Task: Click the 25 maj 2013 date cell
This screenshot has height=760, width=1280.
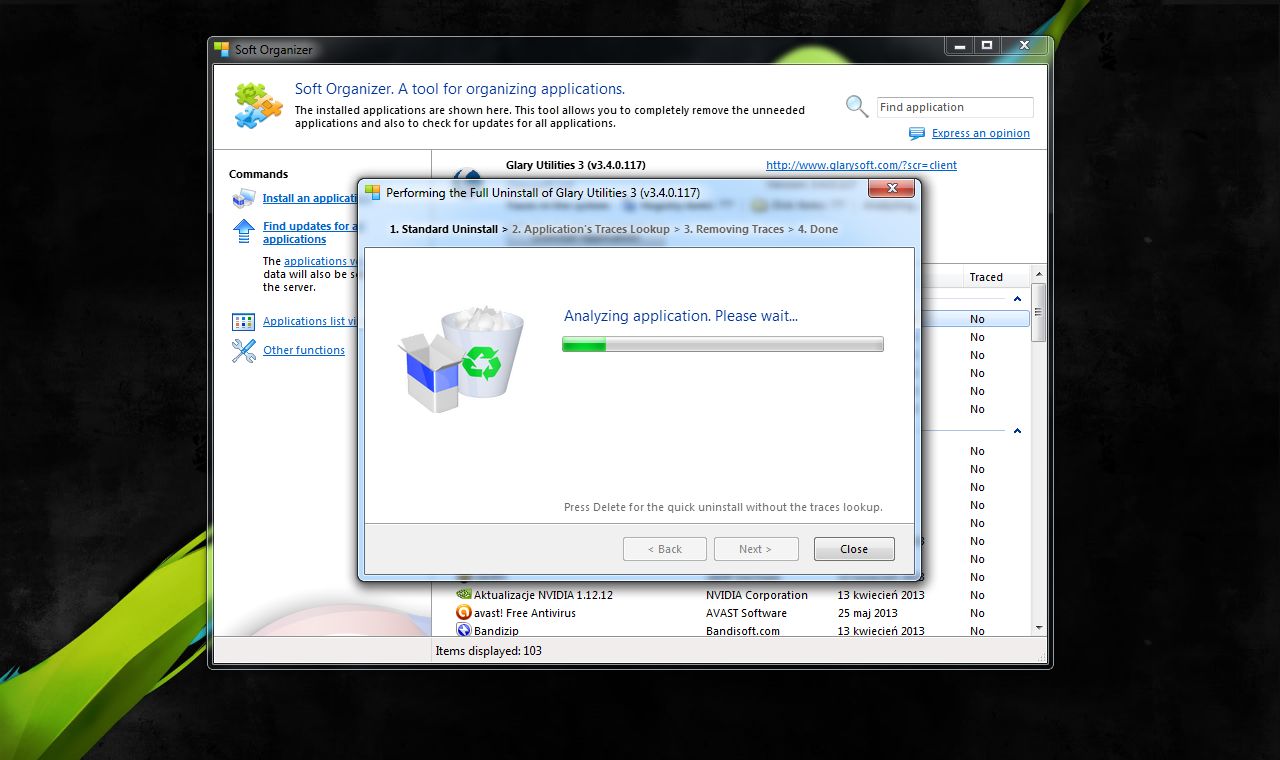Action: tap(868, 613)
